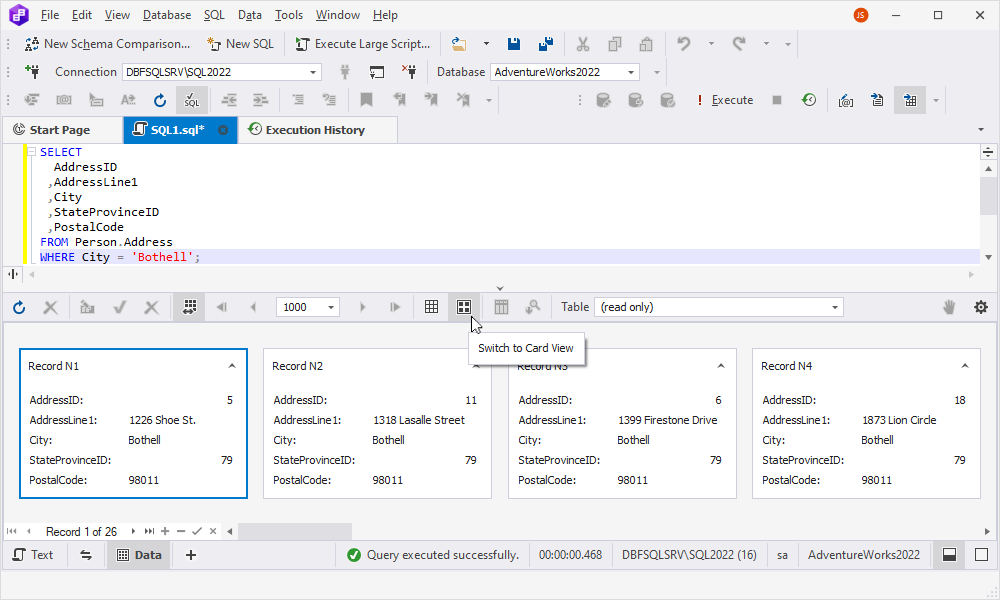This screenshot has width=1000, height=600.
Task: Click the open file folder icon
Action: [459, 44]
